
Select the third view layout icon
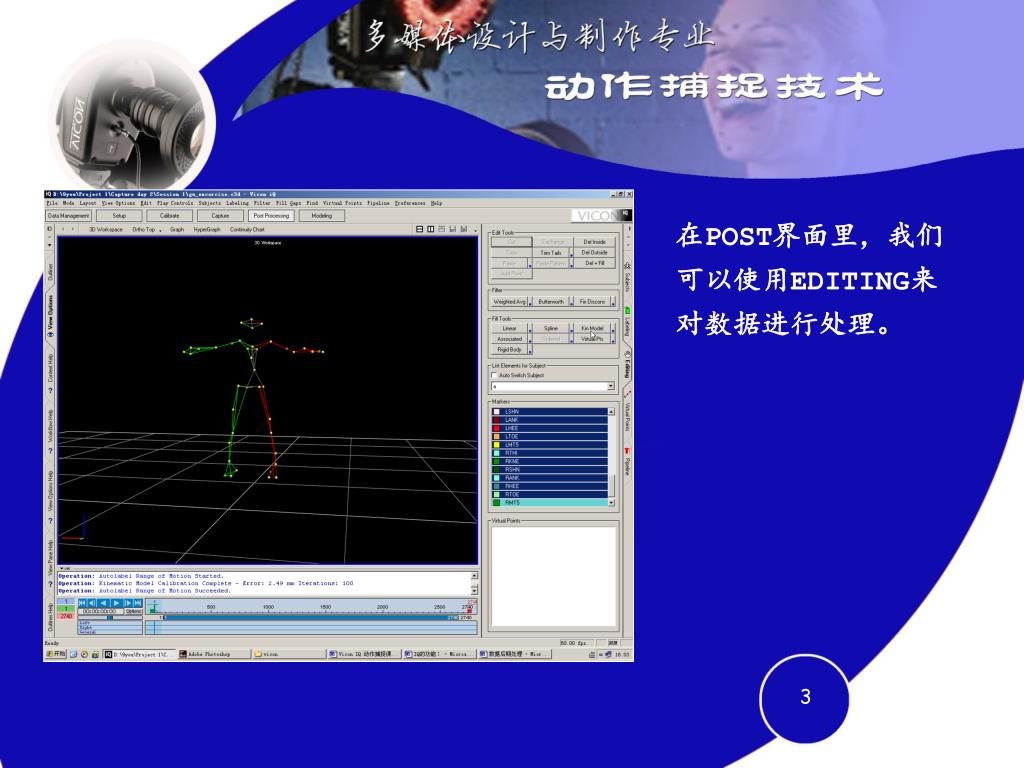click(x=441, y=229)
